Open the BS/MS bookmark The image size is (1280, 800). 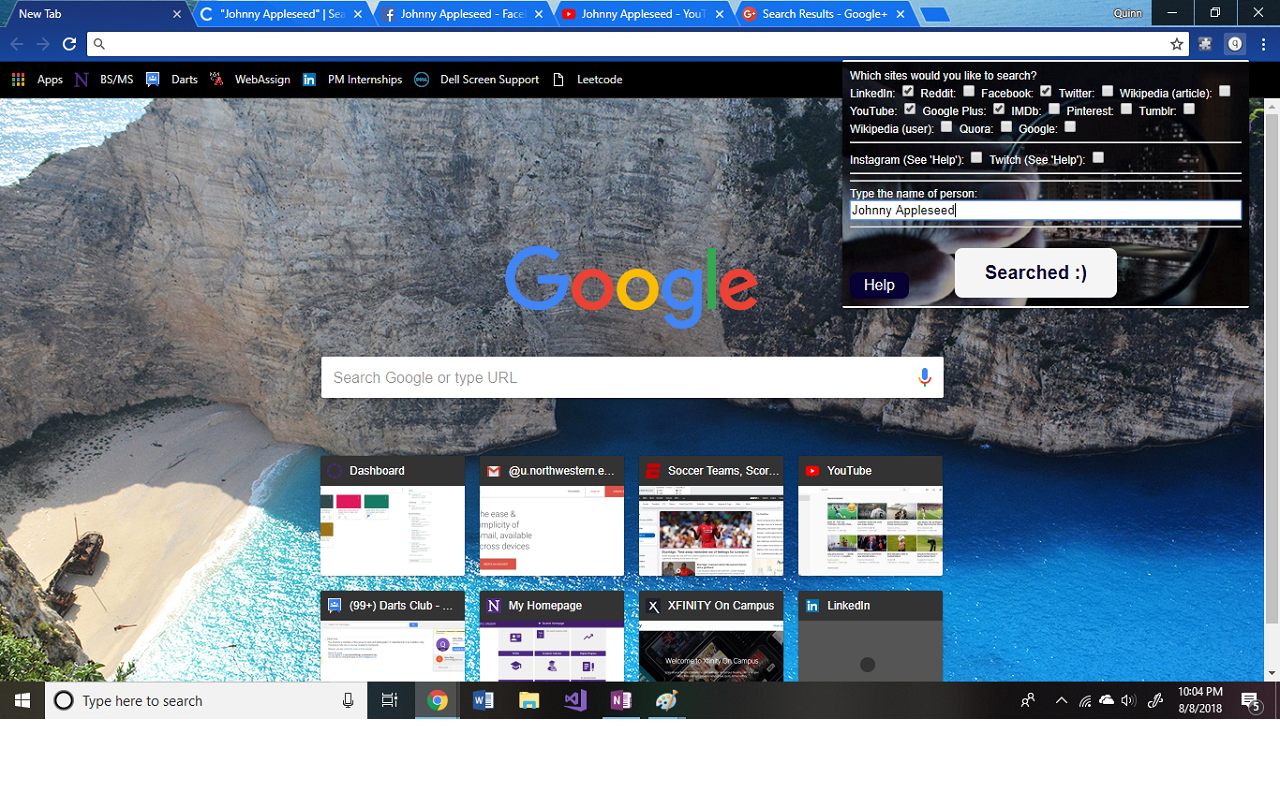pyautogui.click(x=104, y=79)
